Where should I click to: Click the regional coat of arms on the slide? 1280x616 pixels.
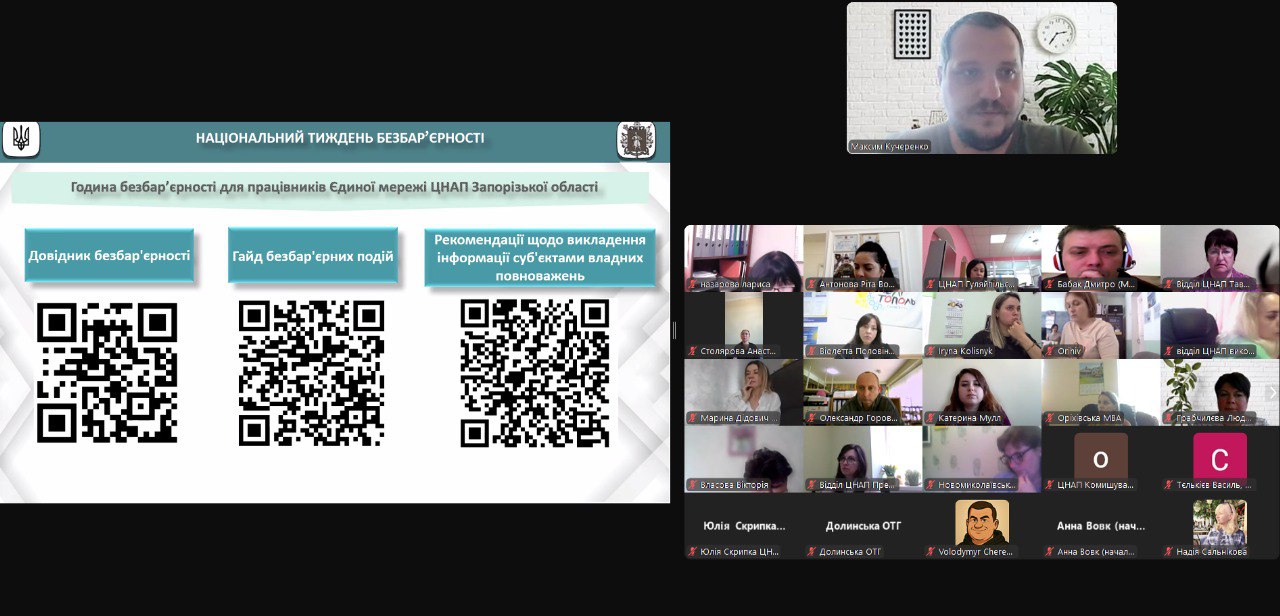click(x=636, y=140)
